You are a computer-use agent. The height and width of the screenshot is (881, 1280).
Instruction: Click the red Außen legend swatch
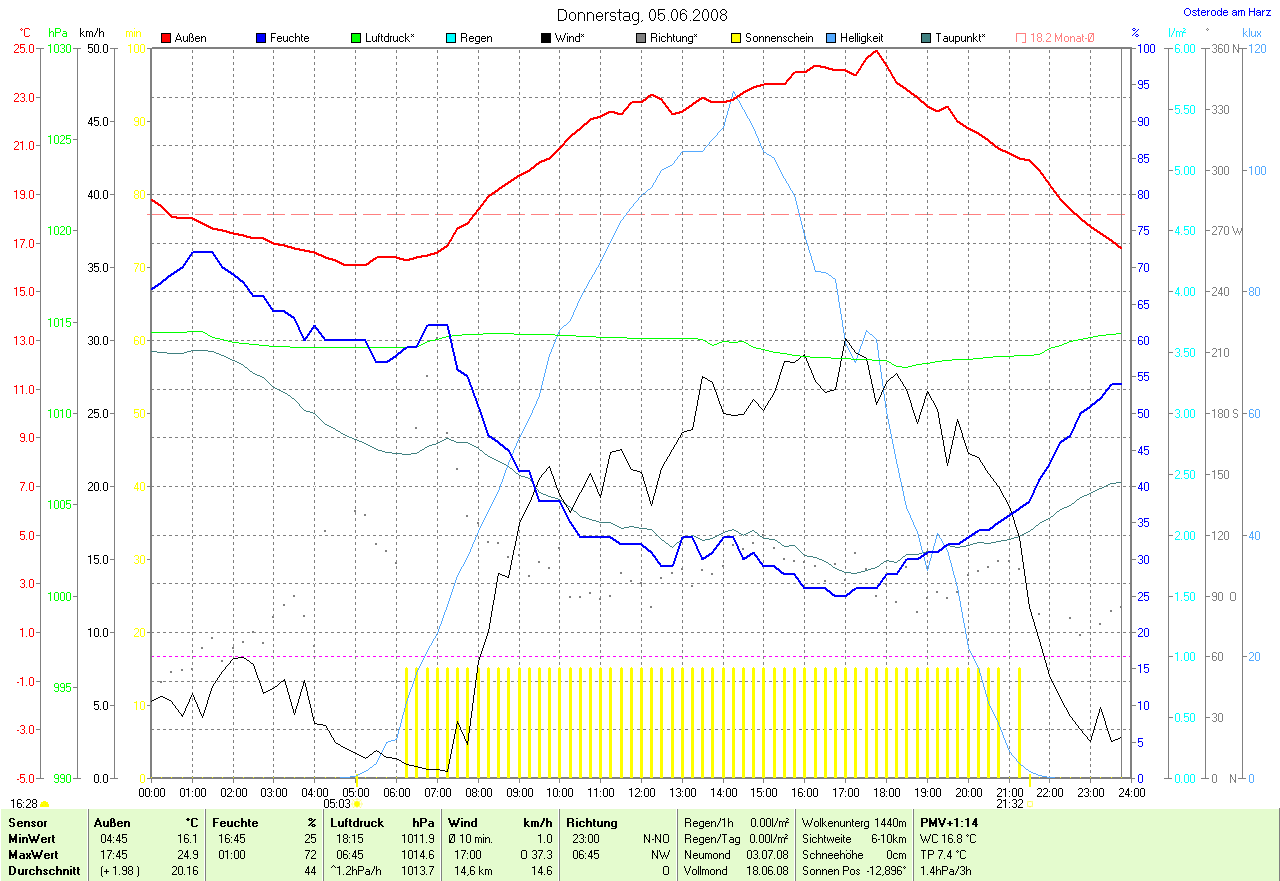(166, 38)
